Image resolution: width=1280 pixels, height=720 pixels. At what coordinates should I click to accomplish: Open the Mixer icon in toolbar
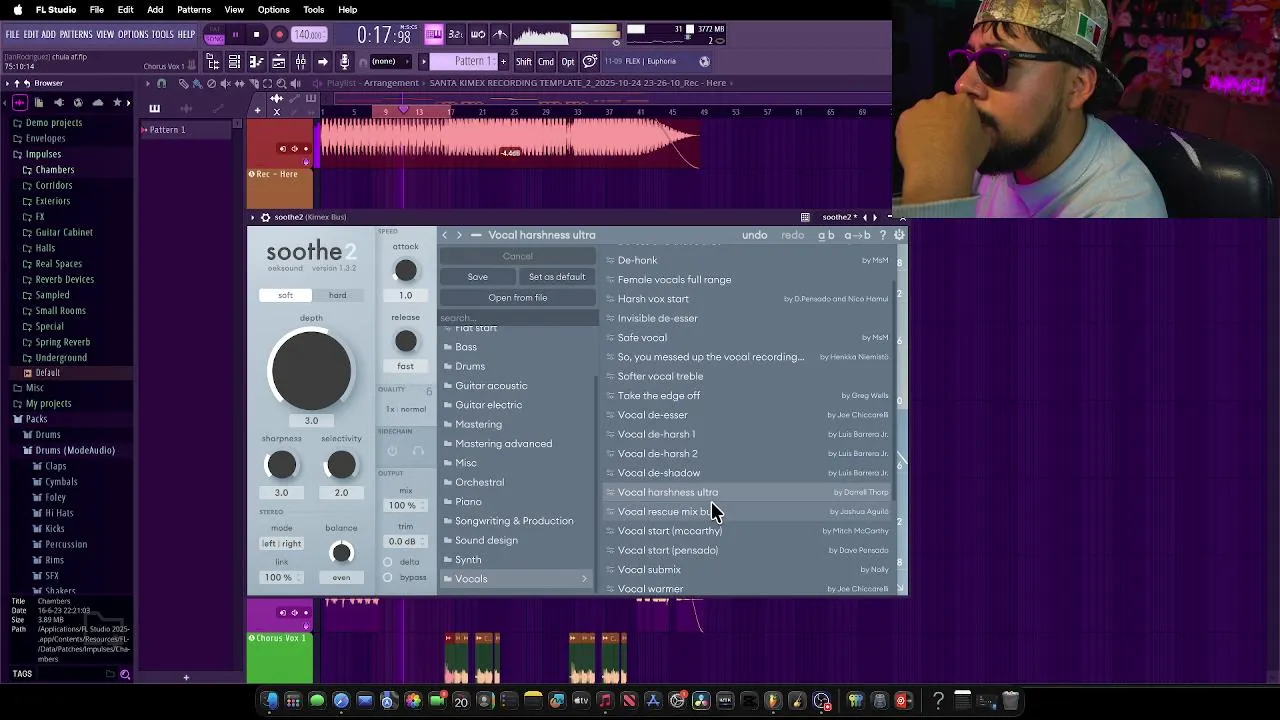(300, 62)
